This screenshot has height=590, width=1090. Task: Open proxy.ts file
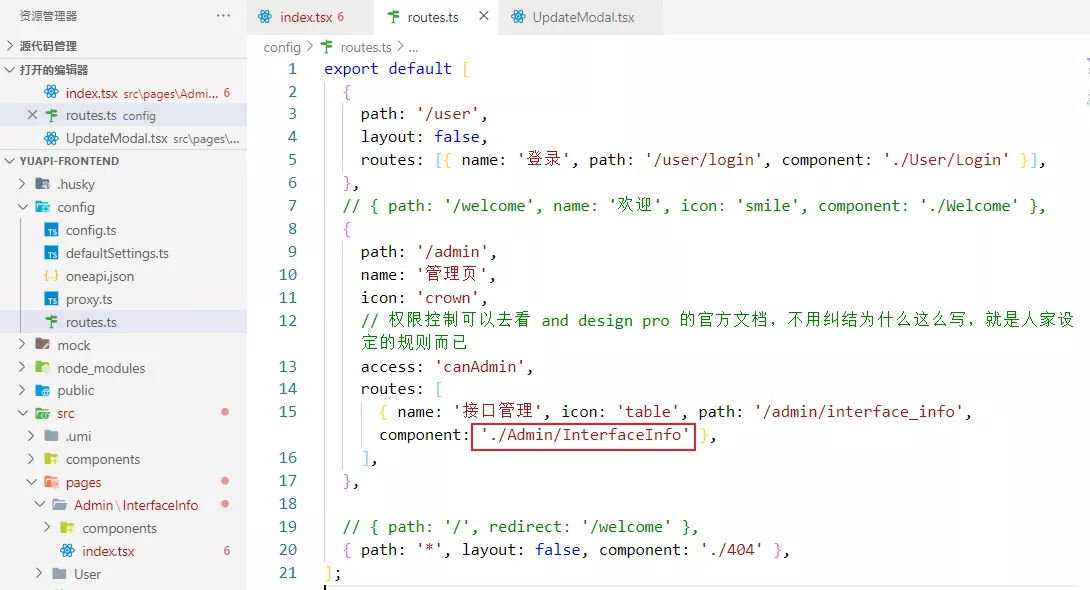pyautogui.click(x=89, y=300)
